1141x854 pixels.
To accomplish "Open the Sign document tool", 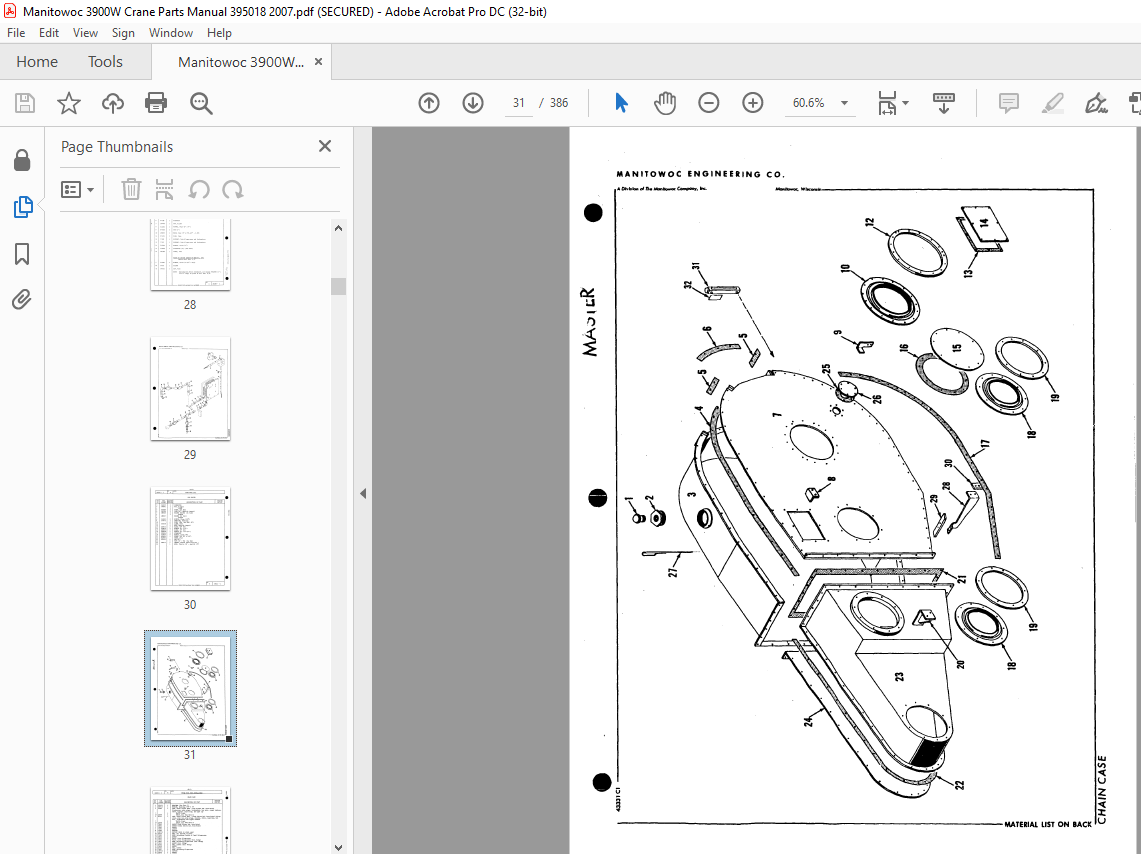I will tap(1096, 103).
